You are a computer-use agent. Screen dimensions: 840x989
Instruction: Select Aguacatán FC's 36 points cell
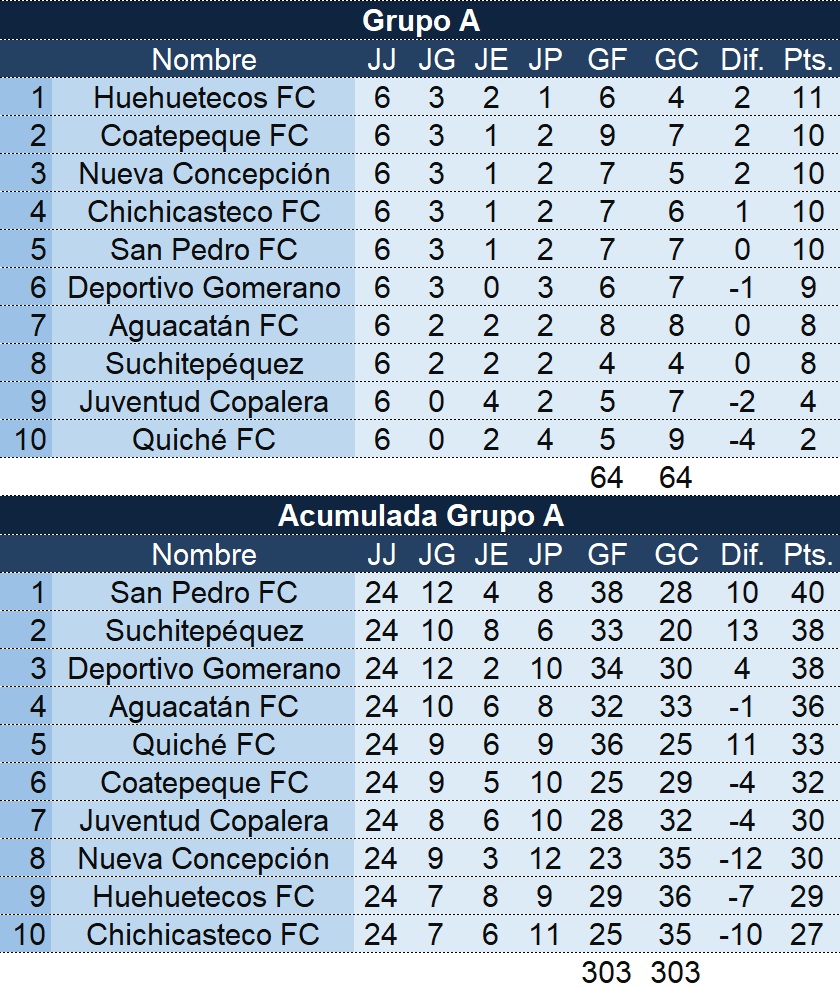tap(807, 707)
